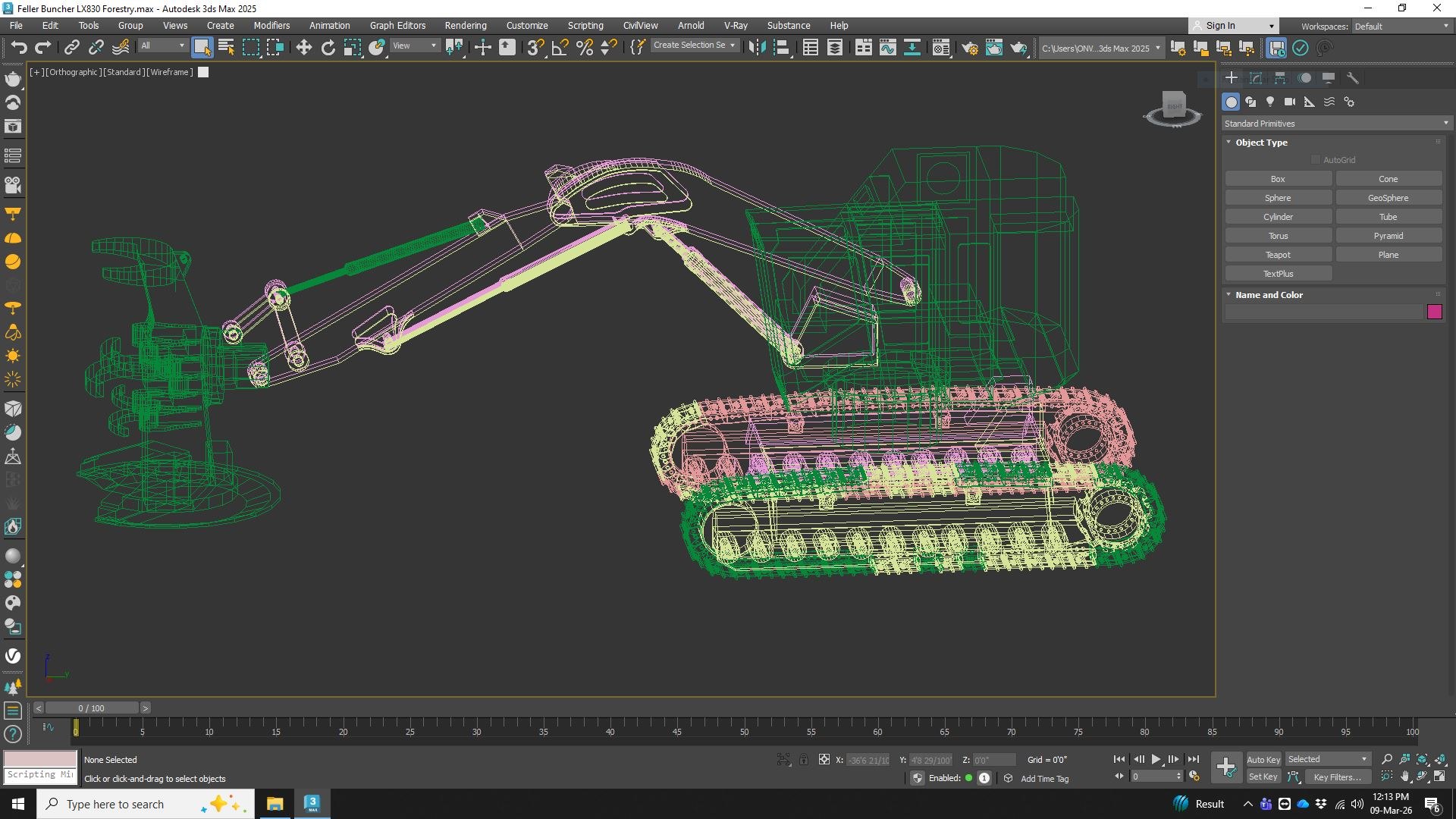Image resolution: width=1456 pixels, height=819 pixels.
Task: Click the Undo icon
Action: (19, 48)
